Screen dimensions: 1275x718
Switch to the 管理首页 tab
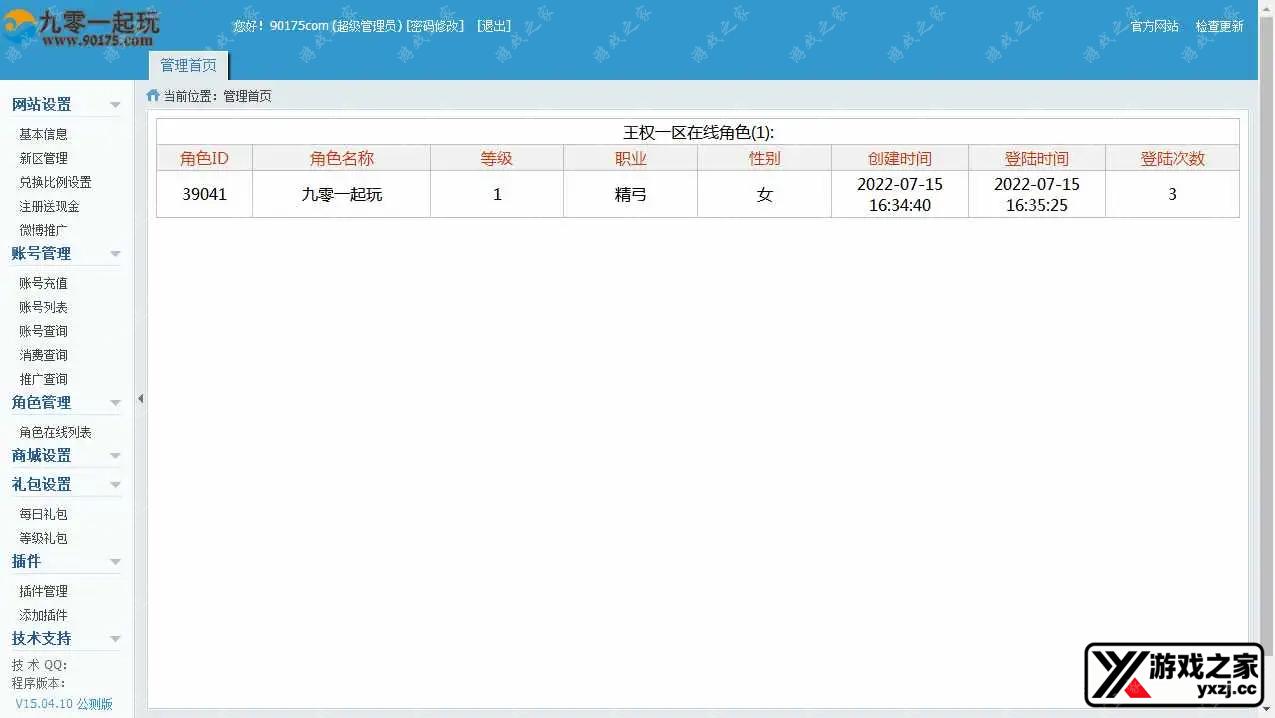(x=189, y=65)
